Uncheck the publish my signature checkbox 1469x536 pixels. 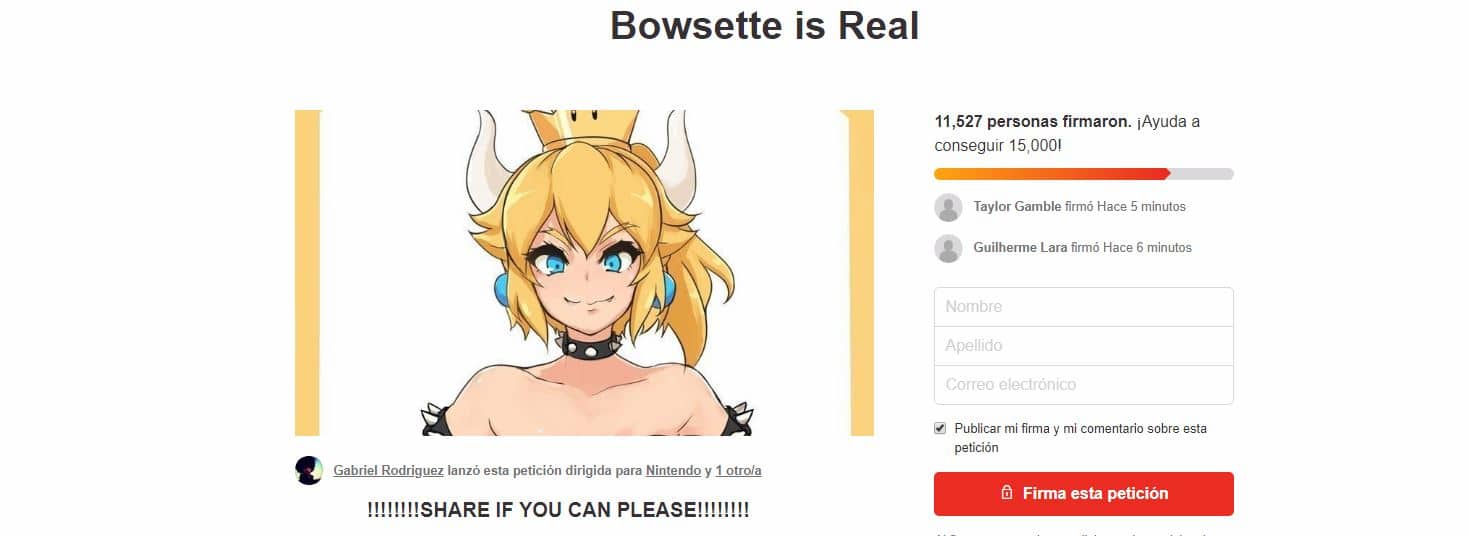[x=940, y=428]
